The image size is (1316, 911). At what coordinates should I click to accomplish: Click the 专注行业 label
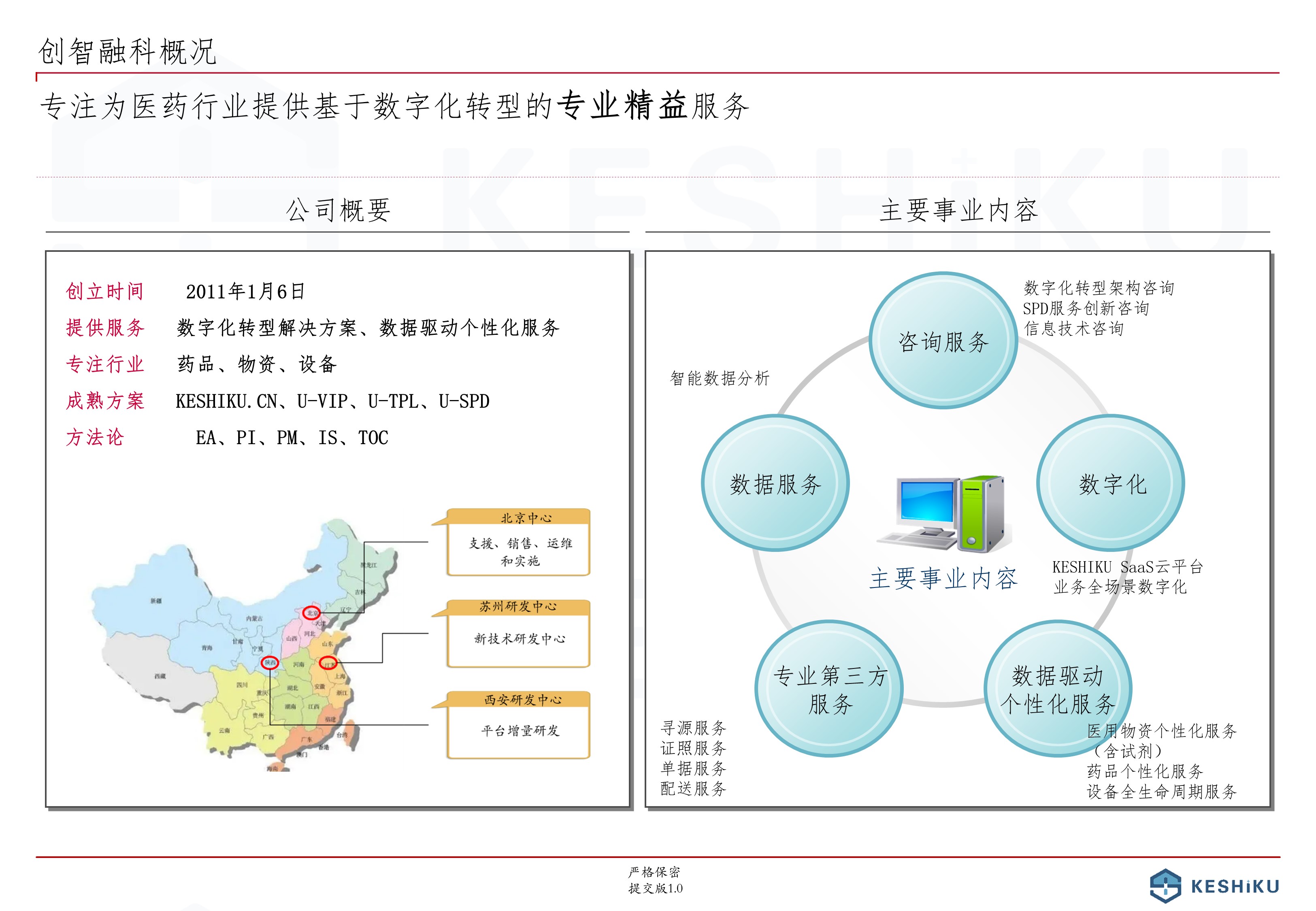[x=105, y=364]
